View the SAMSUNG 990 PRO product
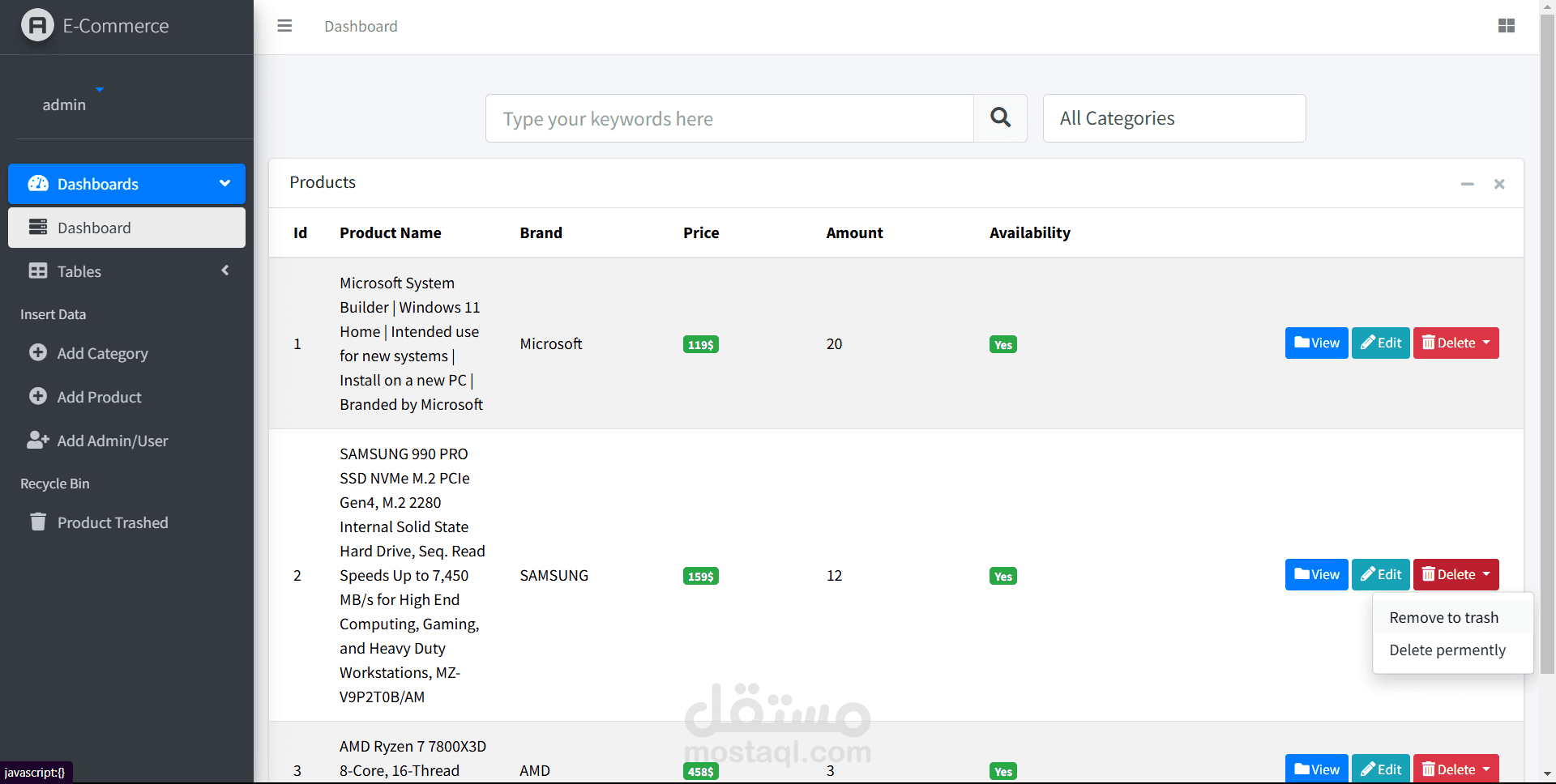This screenshot has width=1556, height=784. click(x=1316, y=574)
